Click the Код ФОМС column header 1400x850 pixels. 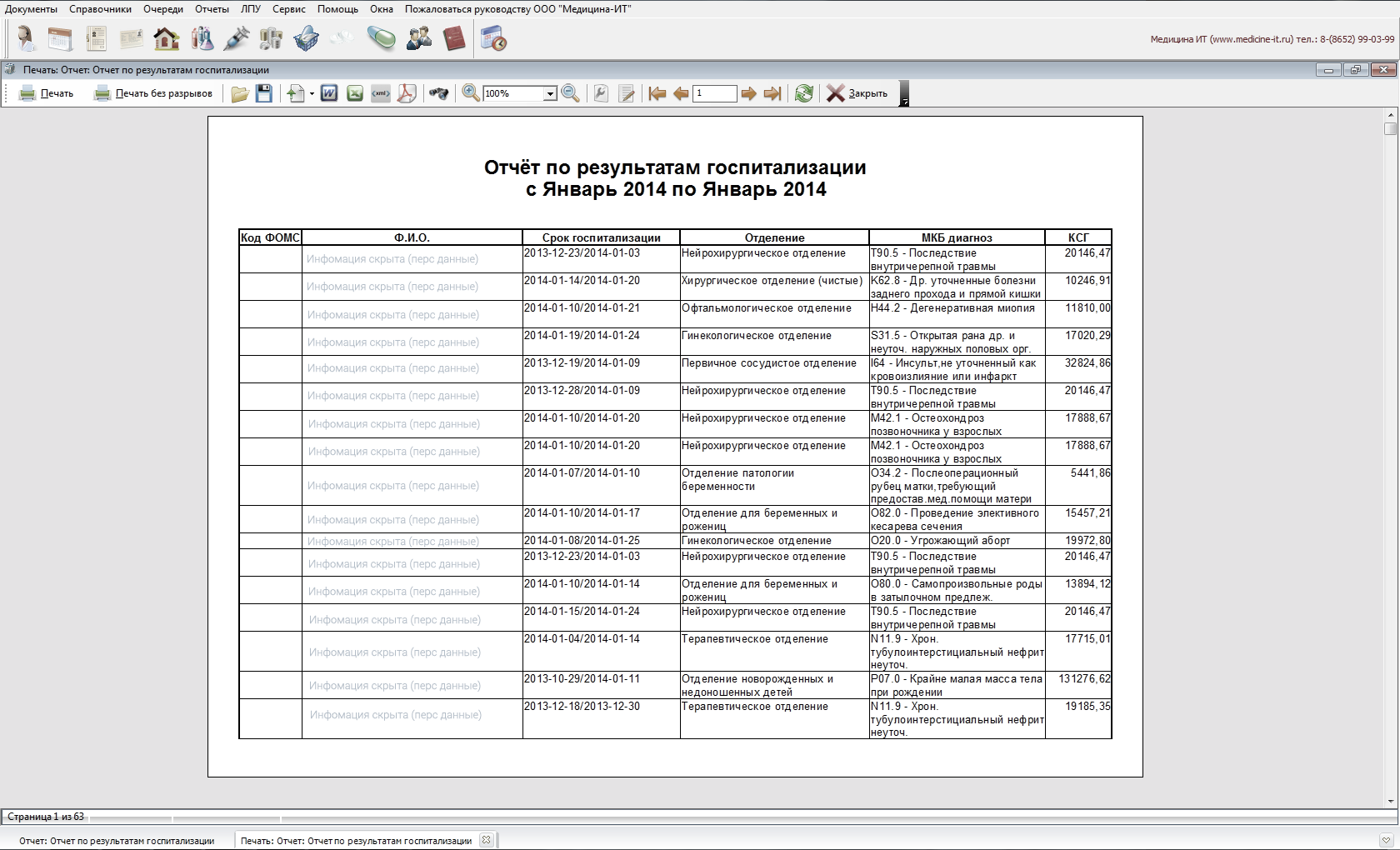pos(270,237)
